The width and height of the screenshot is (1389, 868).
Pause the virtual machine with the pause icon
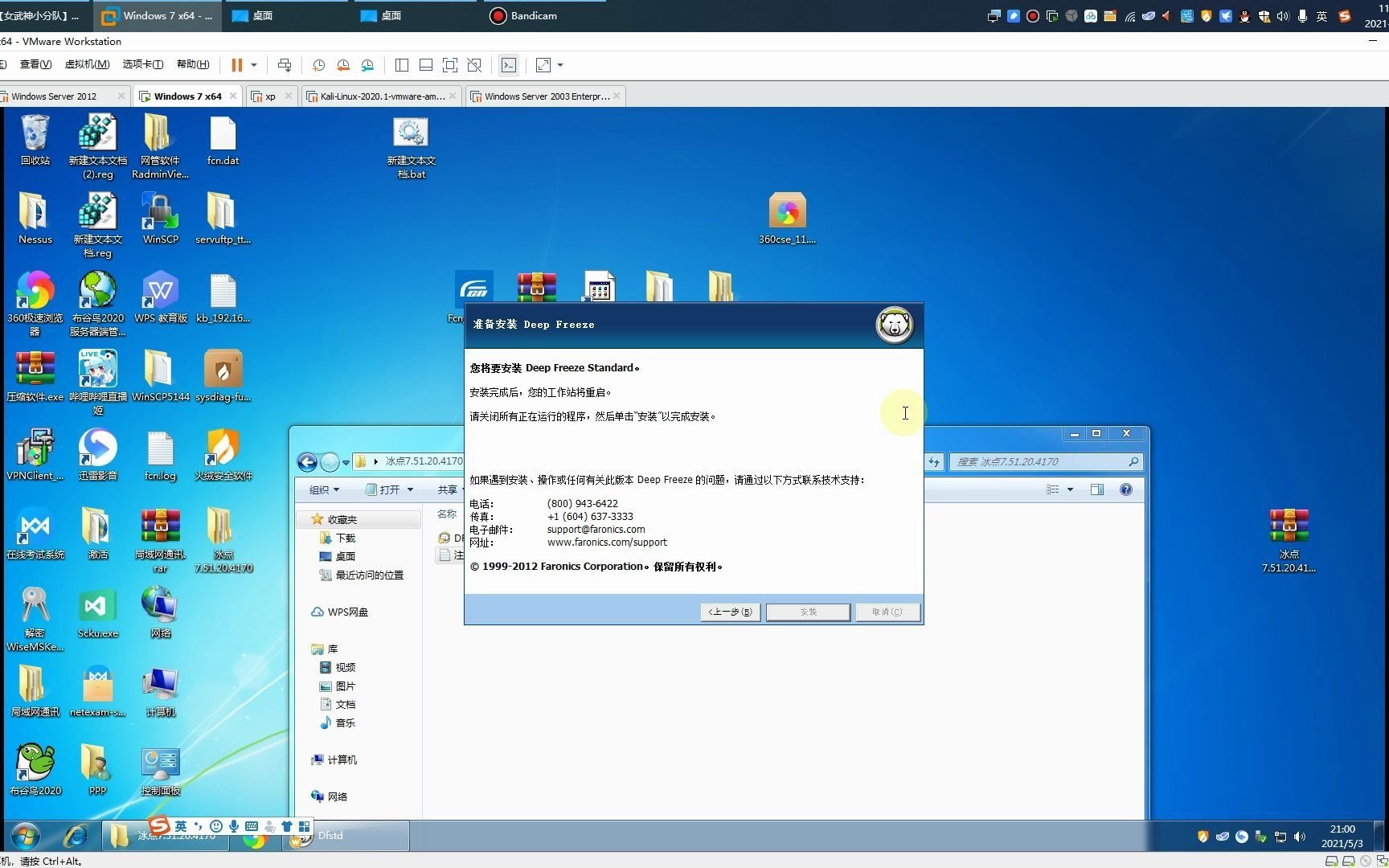237,65
